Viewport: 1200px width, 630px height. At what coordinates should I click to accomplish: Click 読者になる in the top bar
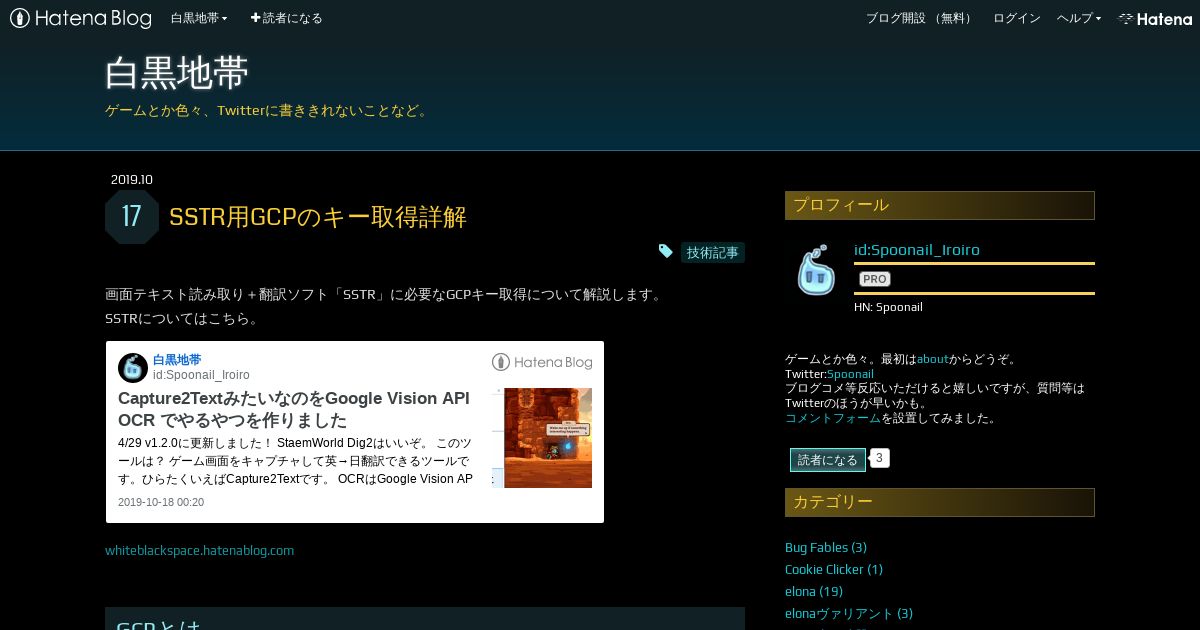pyautogui.click(x=287, y=18)
